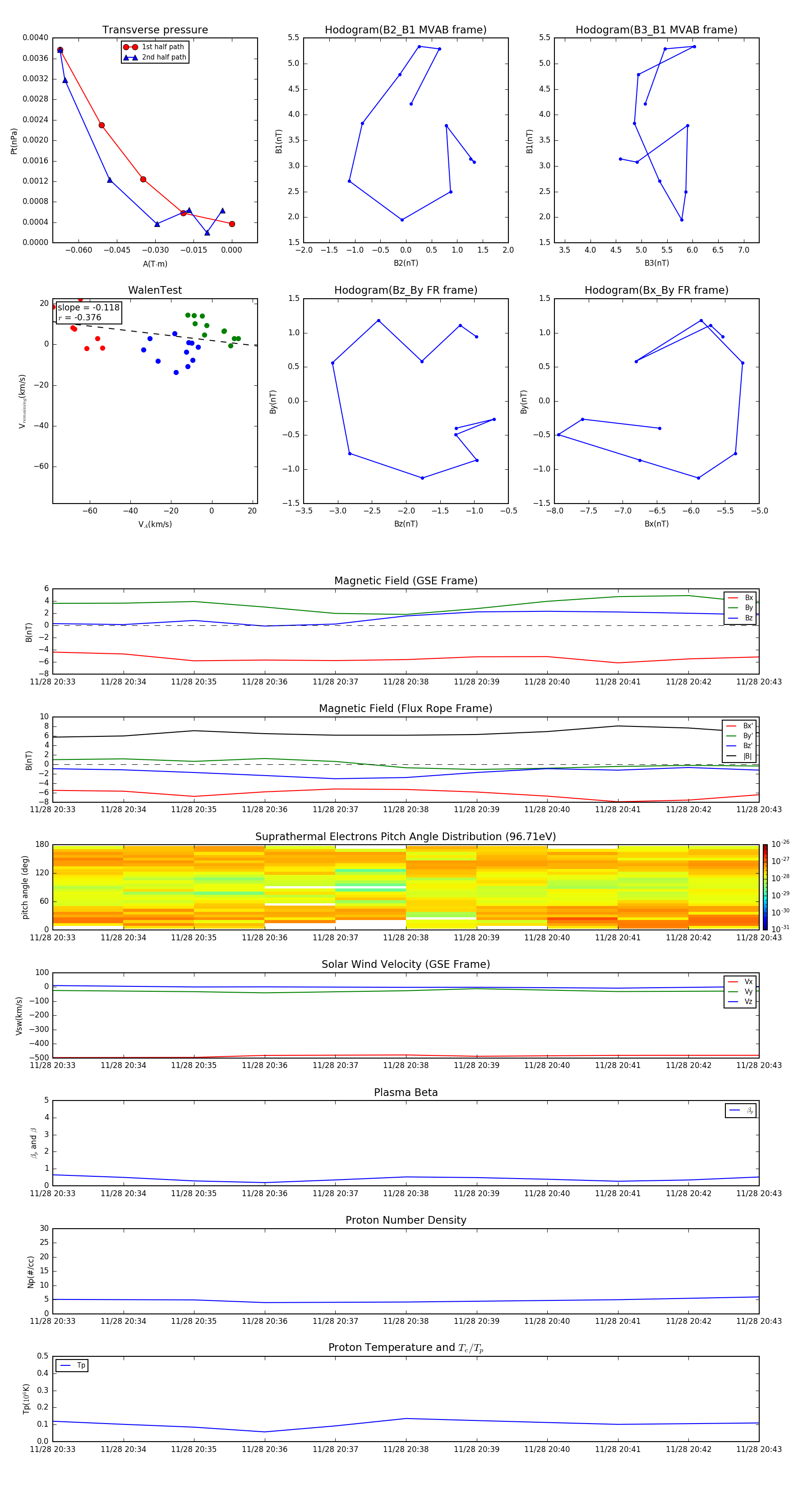Click the "V_remaining(km/s)" y-axis label
This screenshot has width=812, height=1489.
click(x=23, y=401)
